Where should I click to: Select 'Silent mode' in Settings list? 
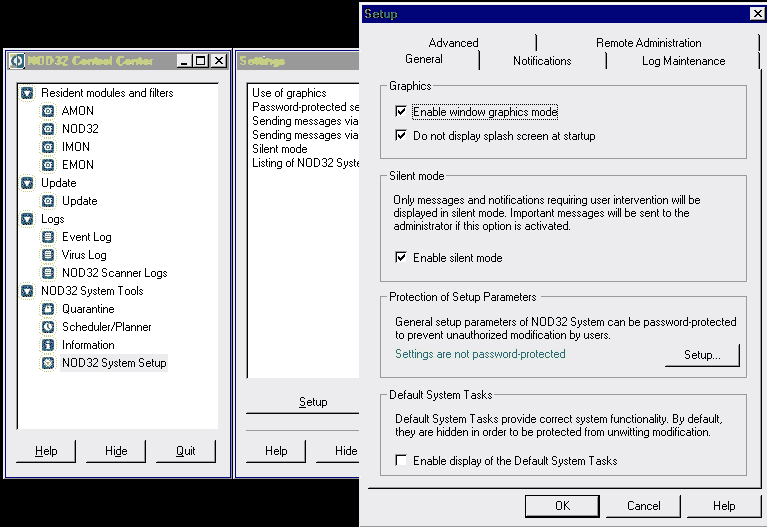[279, 149]
